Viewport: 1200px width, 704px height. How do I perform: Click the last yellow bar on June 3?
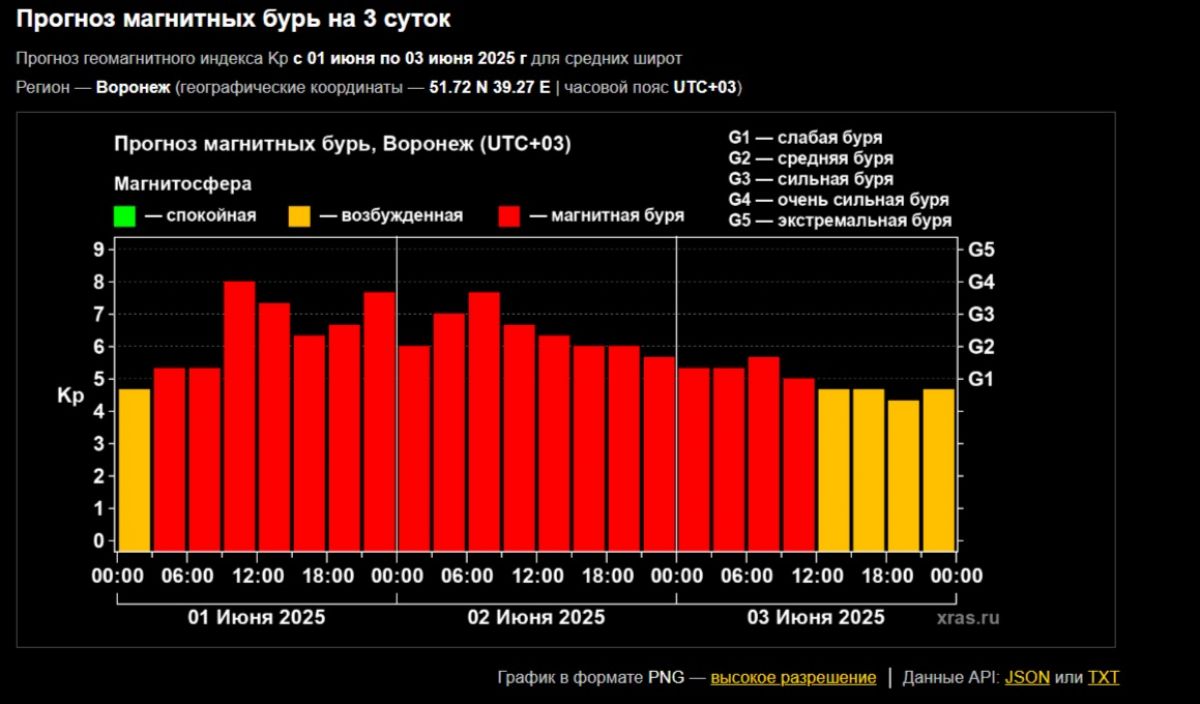[x=938, y=470]
